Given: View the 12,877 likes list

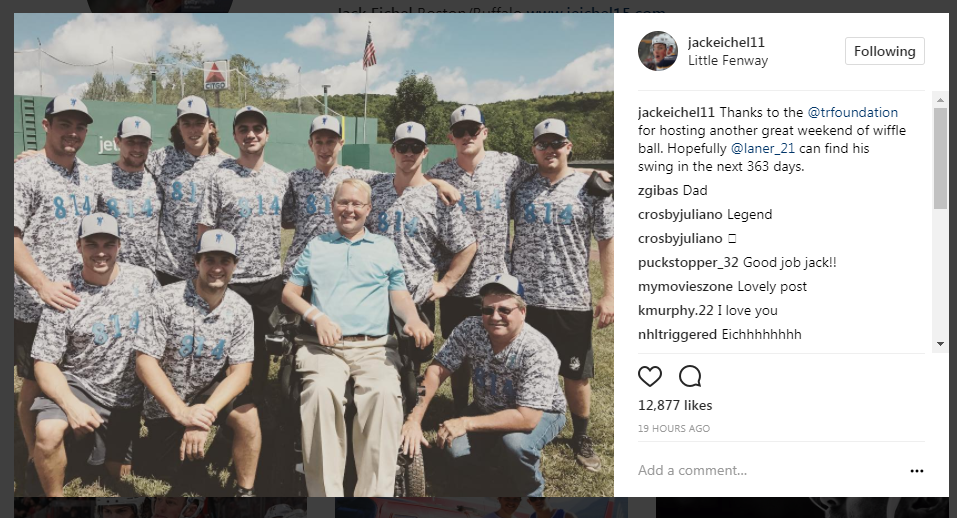Looking at the screenshot, I should click(675, 405).
